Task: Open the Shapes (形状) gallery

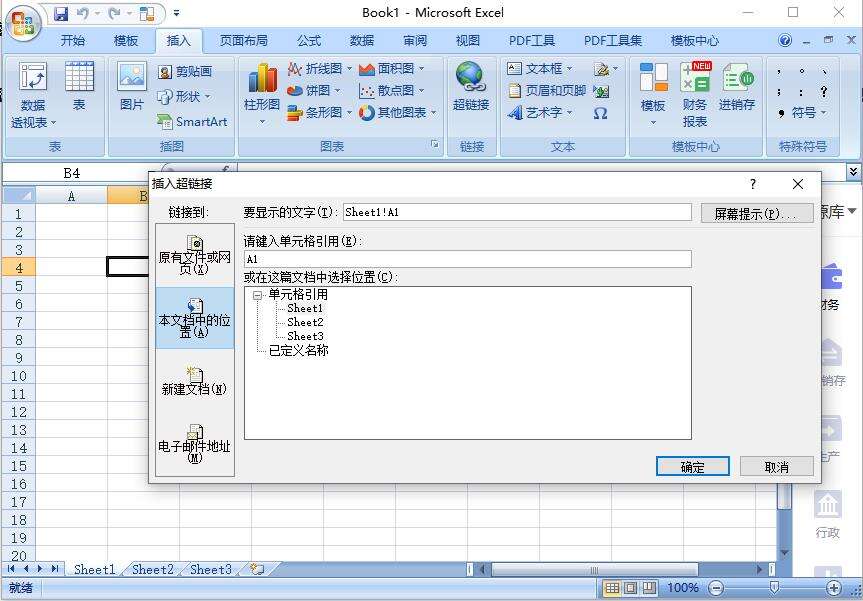Action: pyautogui.click(x=184, y=97)
